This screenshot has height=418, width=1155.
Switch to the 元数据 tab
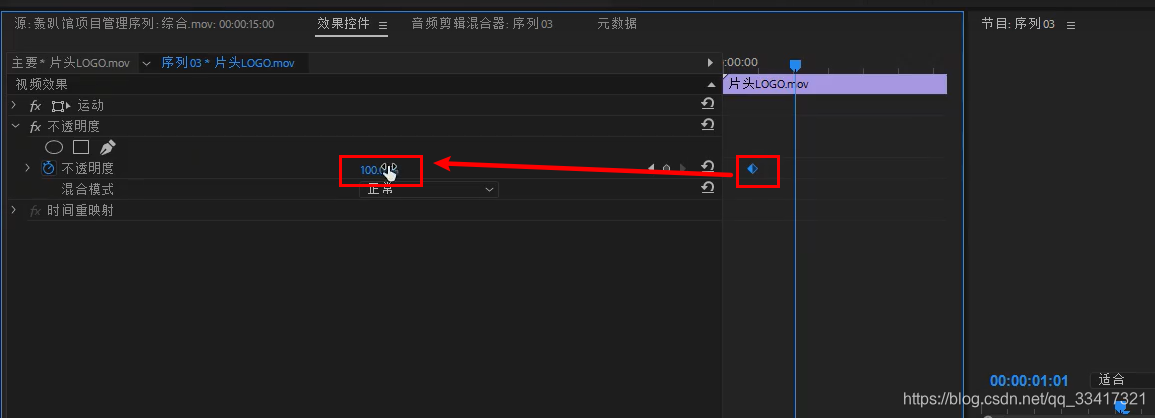[617, 24]
